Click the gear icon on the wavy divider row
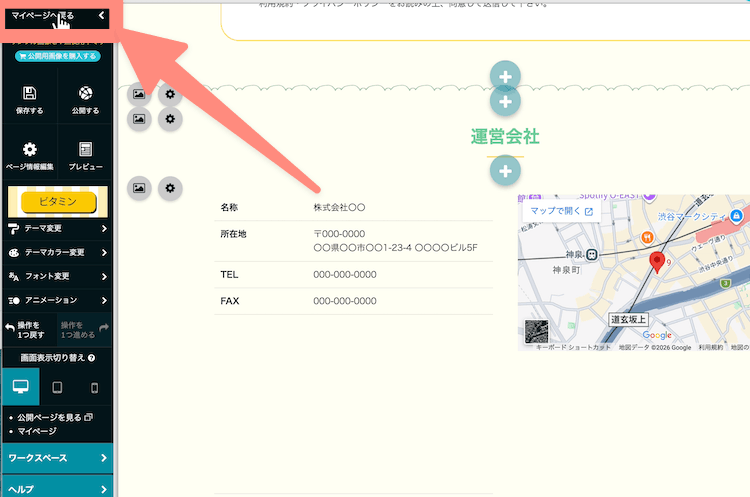The image size is (750, 497). [170, 94]
